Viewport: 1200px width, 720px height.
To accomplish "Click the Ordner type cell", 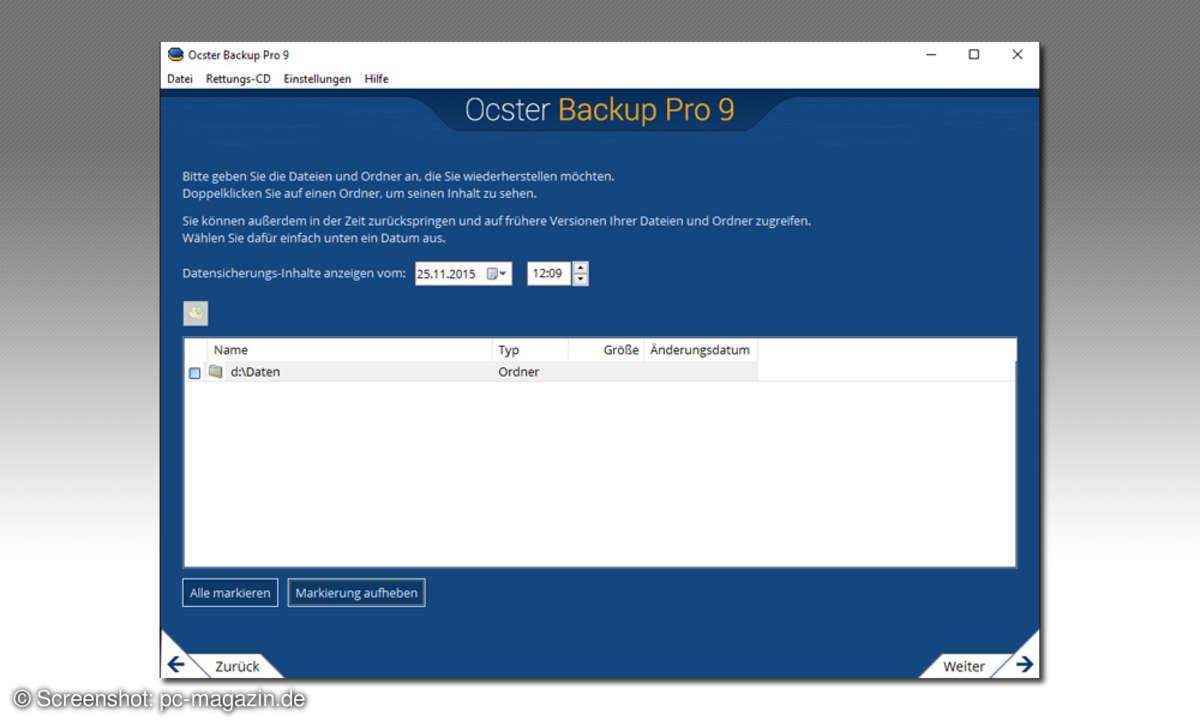I will (519, 372).
